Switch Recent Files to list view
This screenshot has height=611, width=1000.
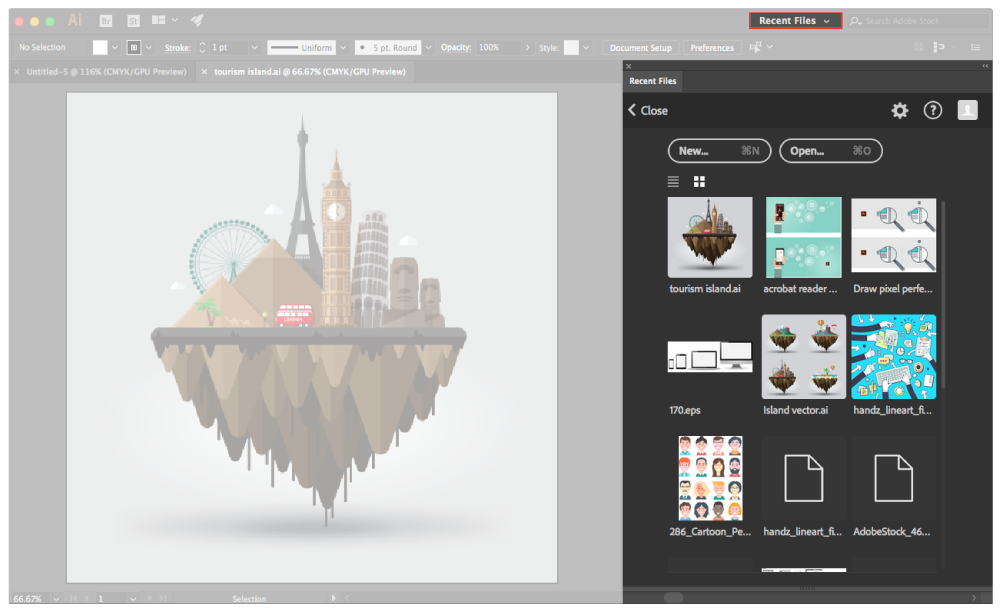point(673,181)
